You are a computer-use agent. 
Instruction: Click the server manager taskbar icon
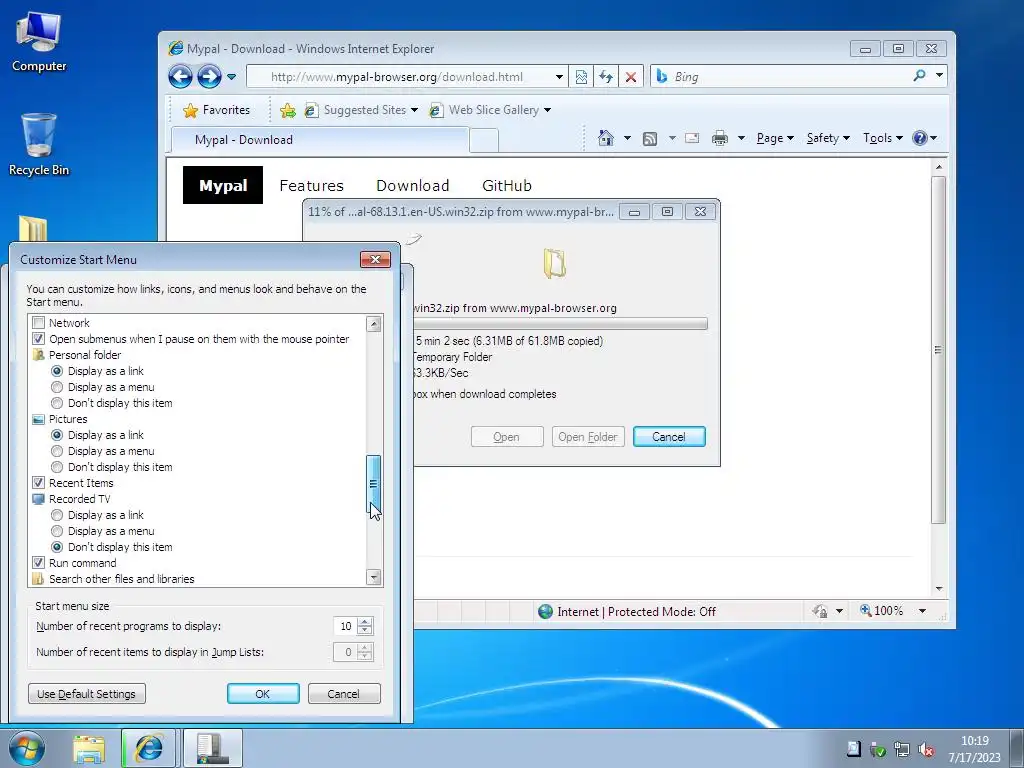coord(213,748)
